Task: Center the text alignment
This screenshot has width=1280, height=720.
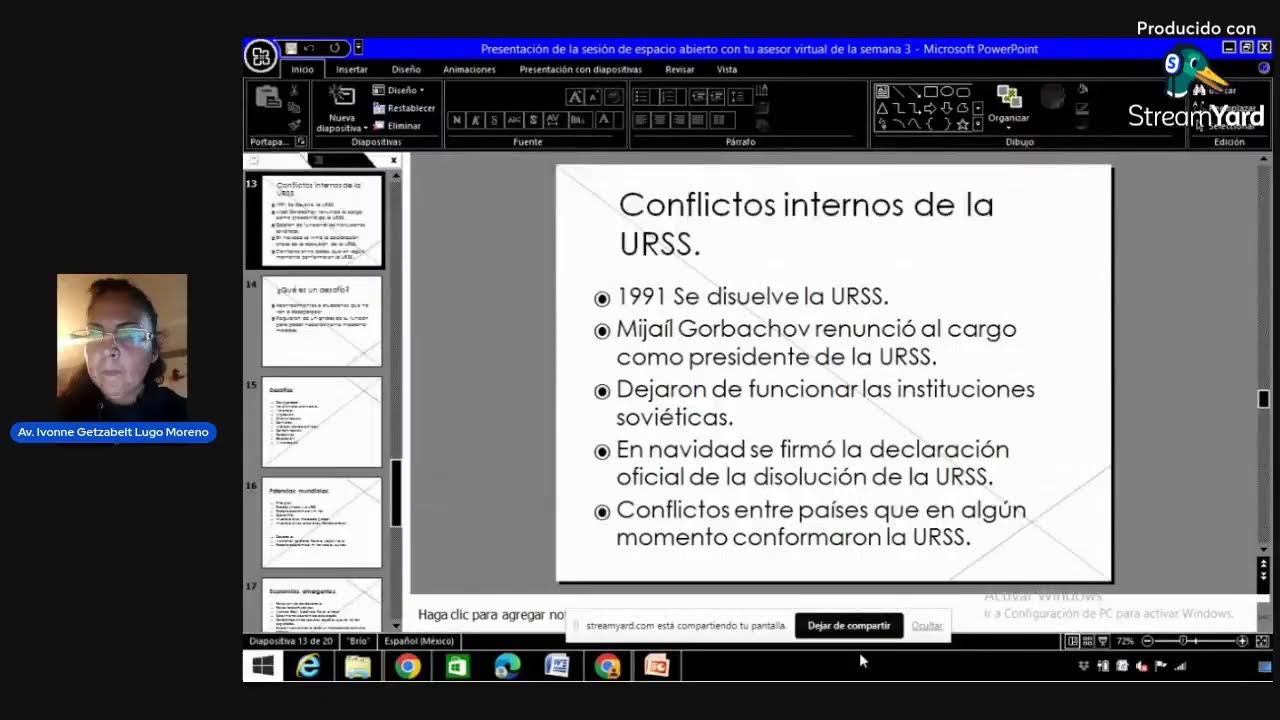Action: coord(661,120)
